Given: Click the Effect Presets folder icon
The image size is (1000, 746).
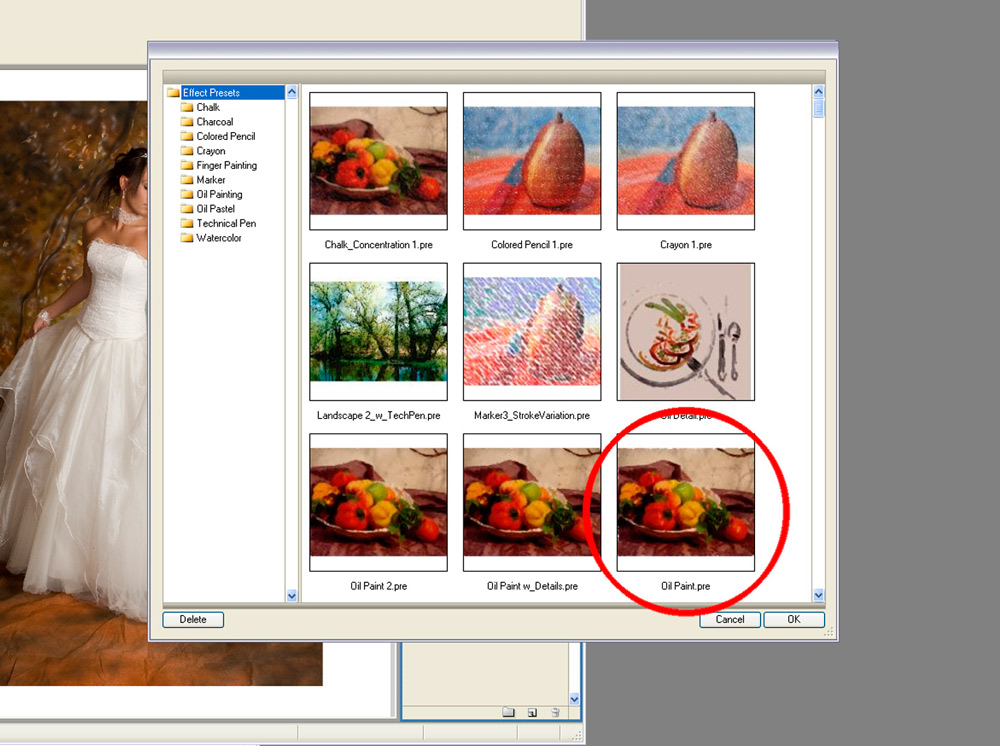Looking at the screenshot, I should pos(173,92).
